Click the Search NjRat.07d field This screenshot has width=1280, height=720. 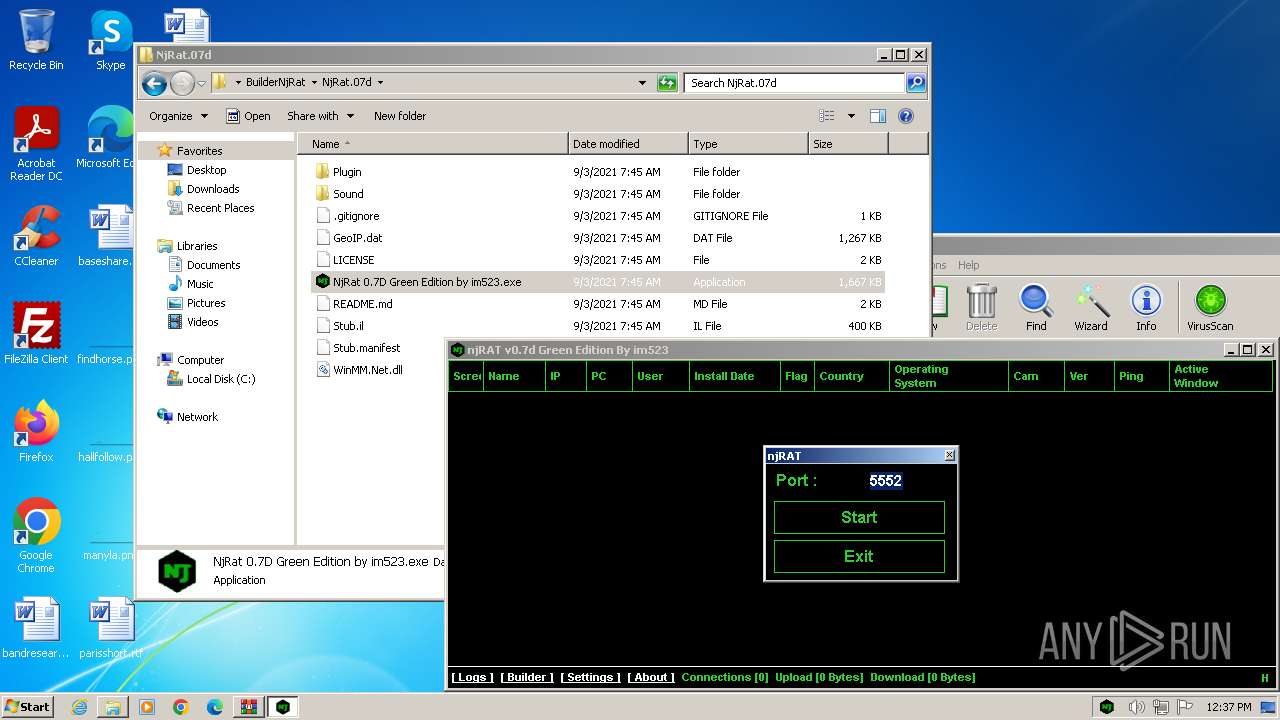(x=795, y=83)
